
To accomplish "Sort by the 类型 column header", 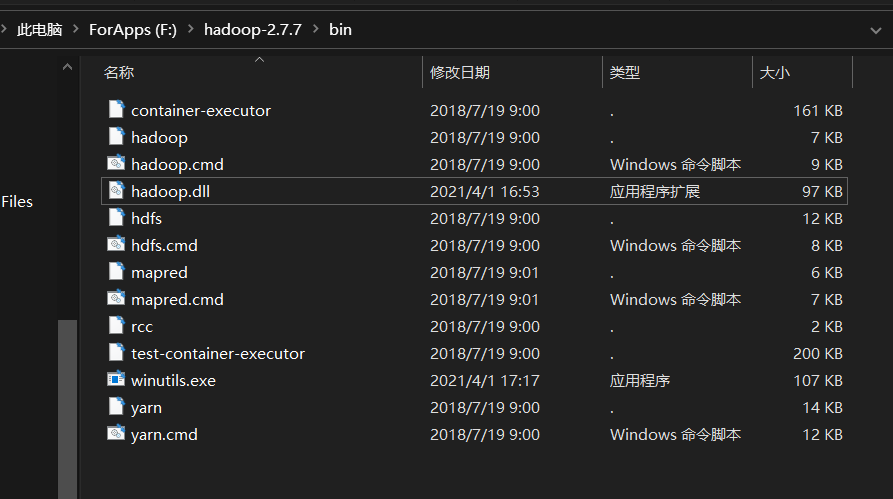I will pyautogui.click(x=625, y=73).
